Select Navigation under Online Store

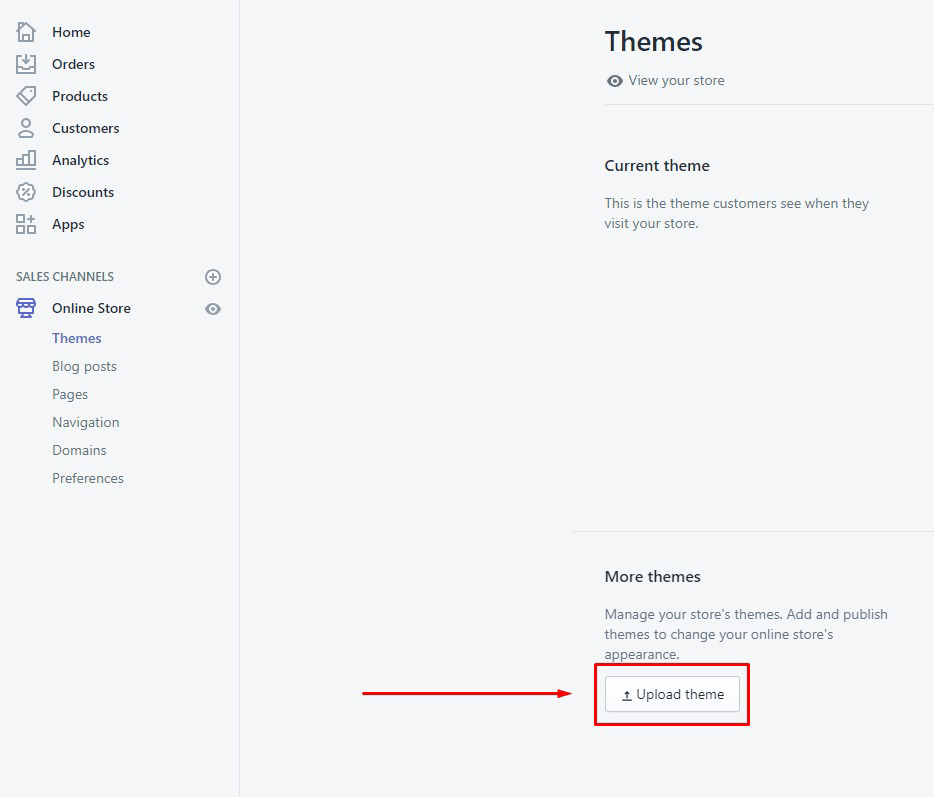pos(86,422)
